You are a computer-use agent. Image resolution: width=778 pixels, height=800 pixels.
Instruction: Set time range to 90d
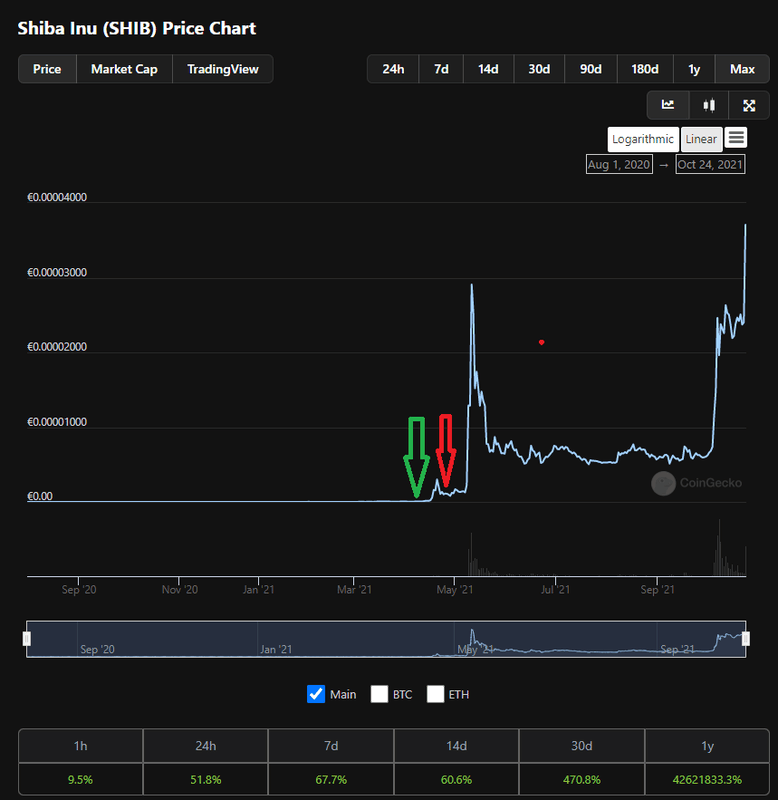coord(591,69)
